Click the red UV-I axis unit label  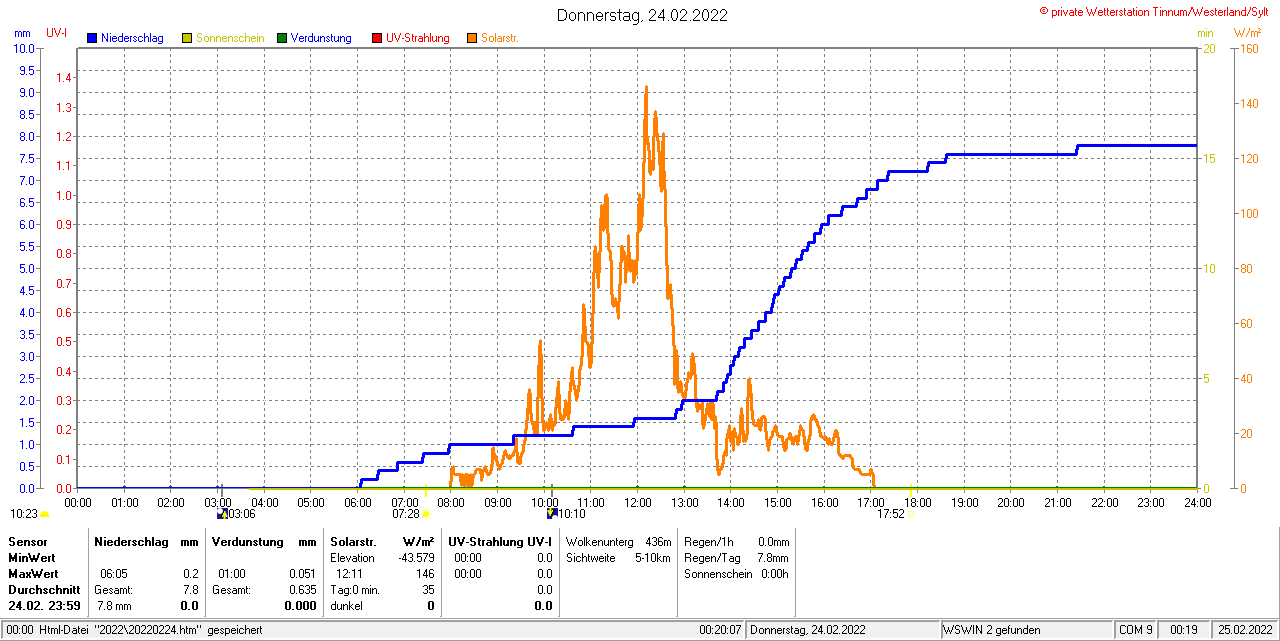[57, 33]
